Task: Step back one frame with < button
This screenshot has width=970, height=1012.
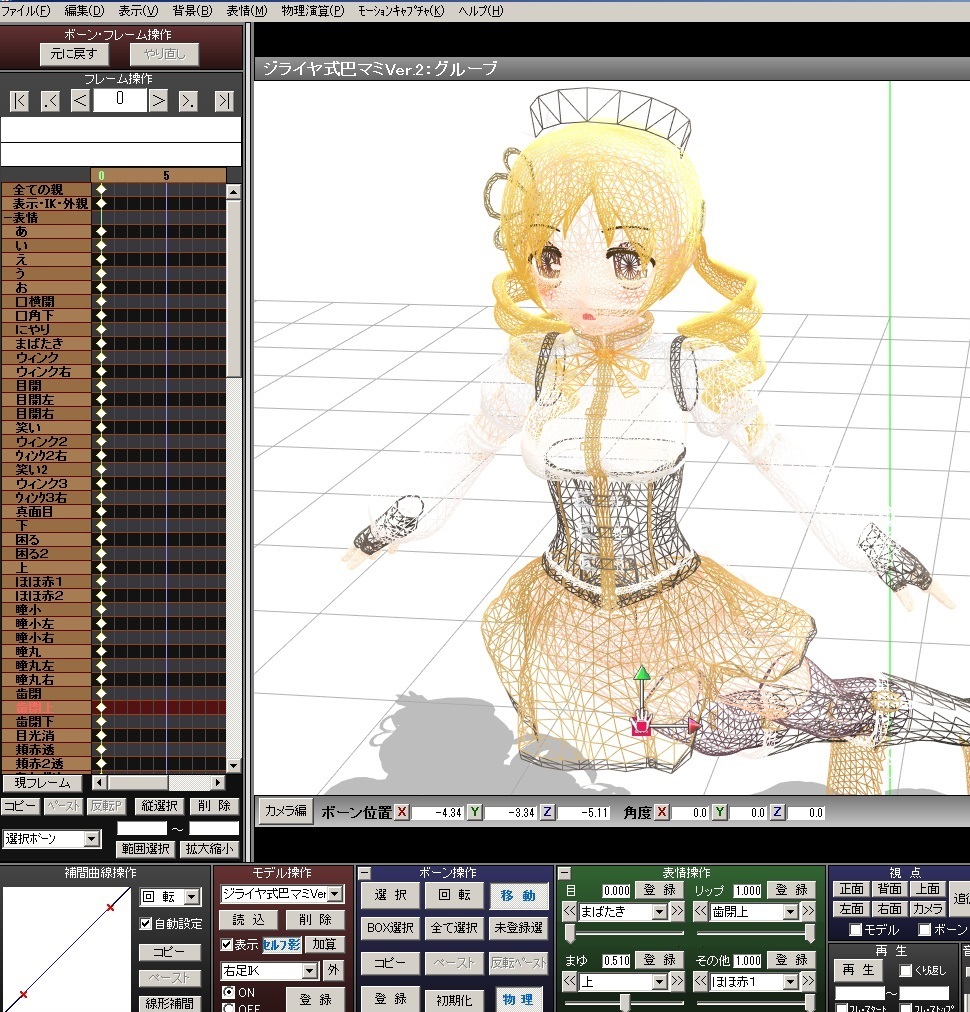Action: pos(80,101)
